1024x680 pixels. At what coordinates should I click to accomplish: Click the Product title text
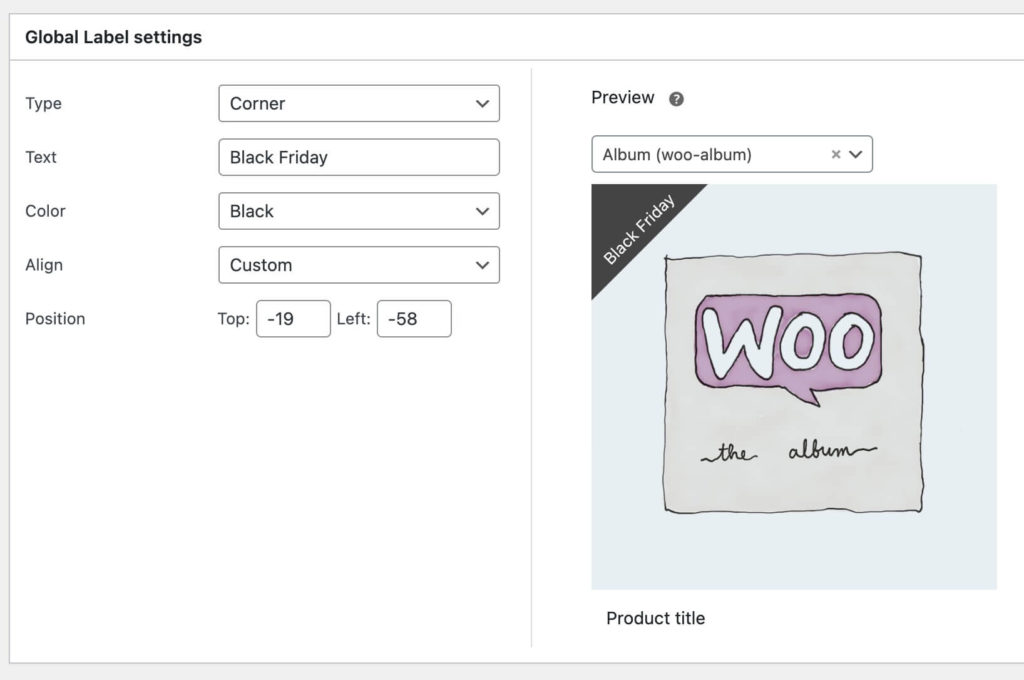(656, 618)
